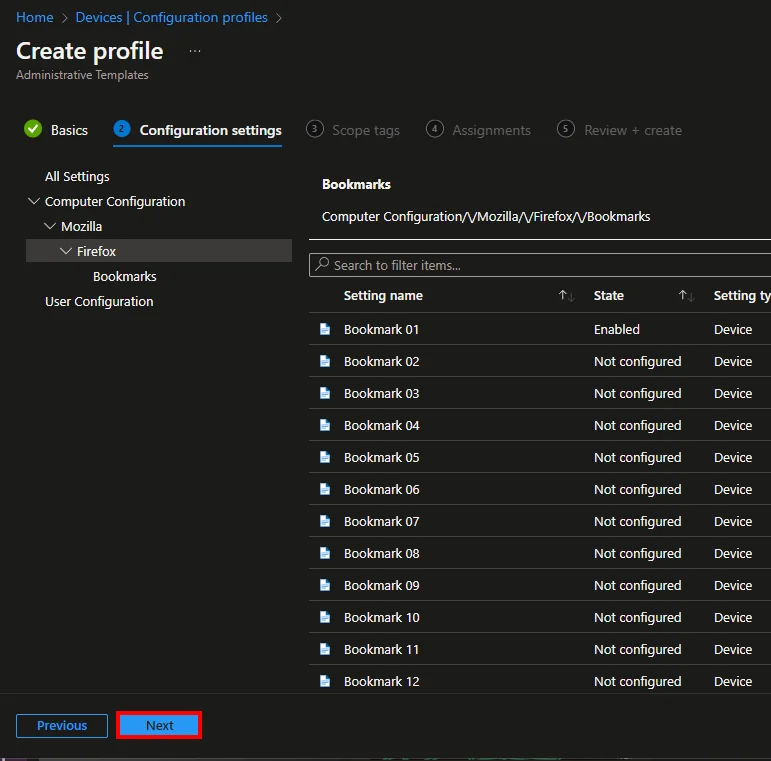Click the Bookmark 07 document icon
The width and height of the screenshot is (771, 761).
(325, 521)
